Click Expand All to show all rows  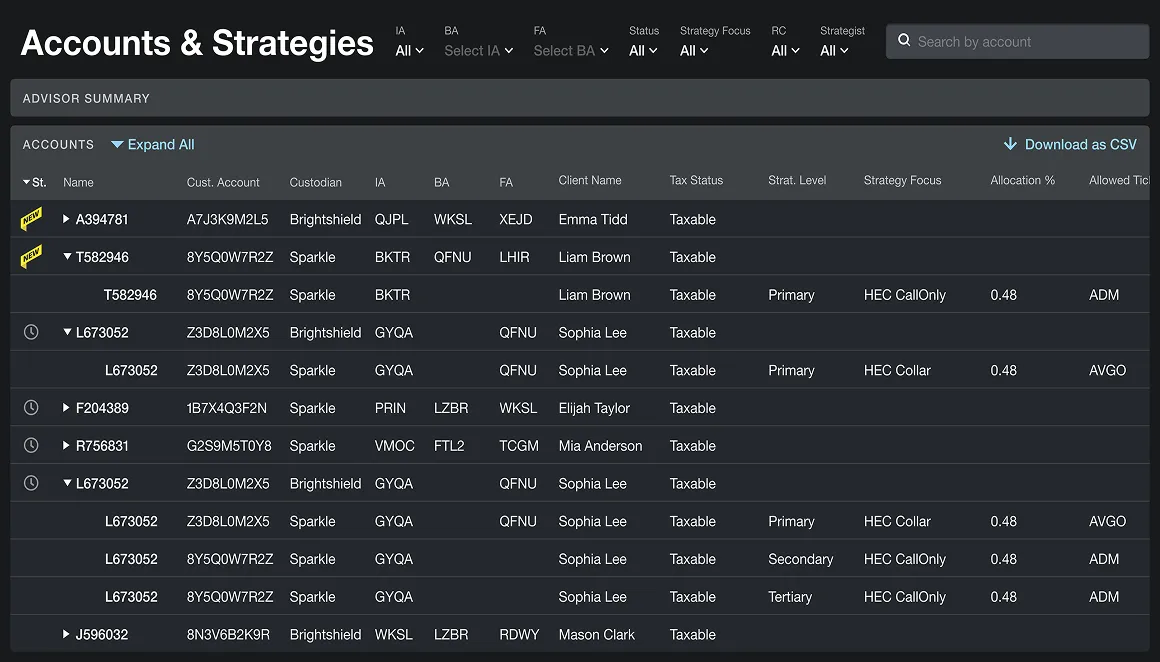click(x=152, y=144)
